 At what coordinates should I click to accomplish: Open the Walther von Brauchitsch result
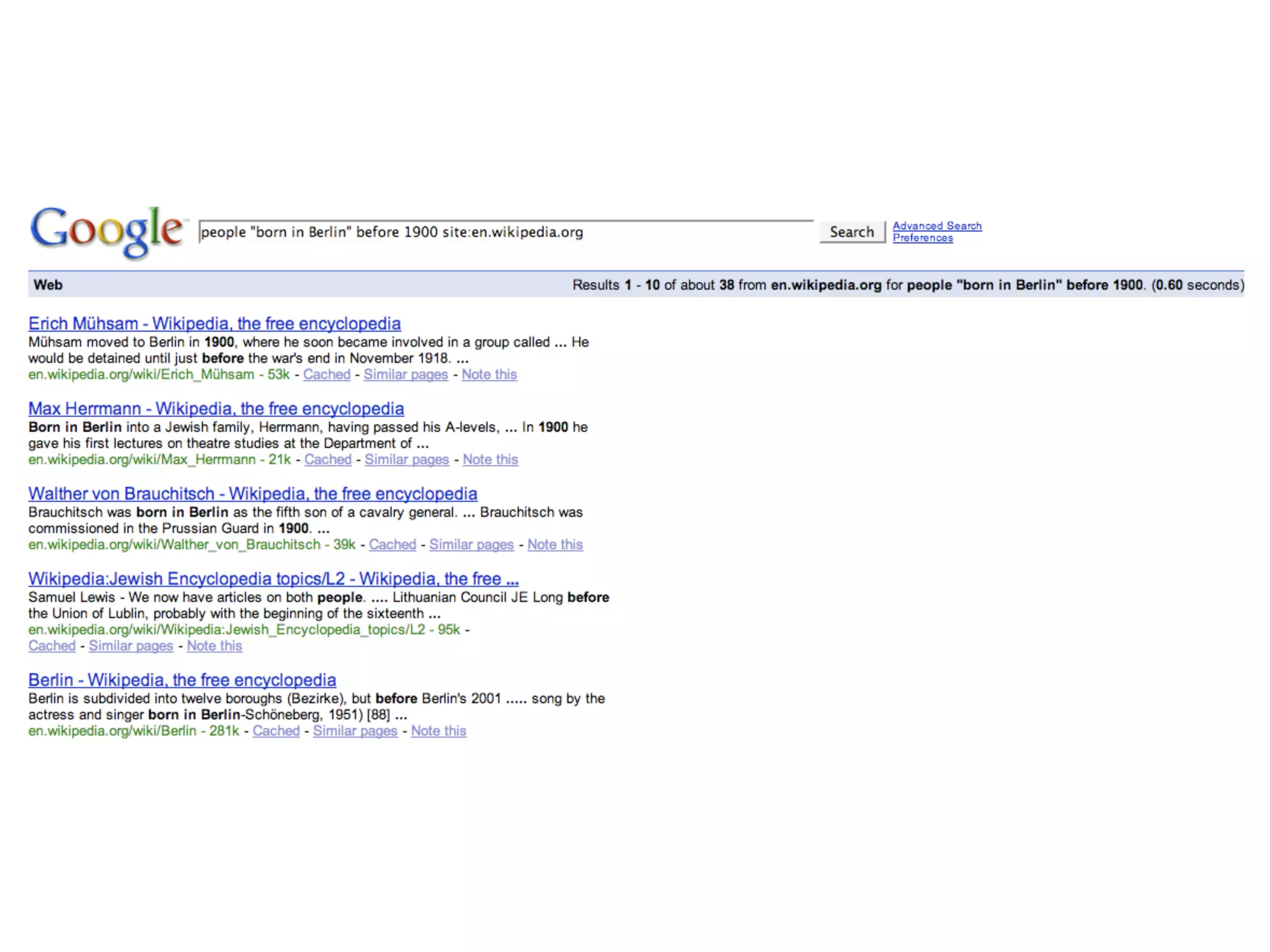click(x=253, y=493)
